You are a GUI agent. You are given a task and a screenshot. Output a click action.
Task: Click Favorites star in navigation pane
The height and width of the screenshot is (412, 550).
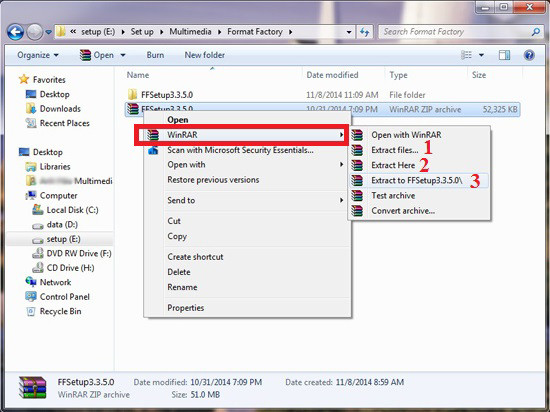click(24, 80)
